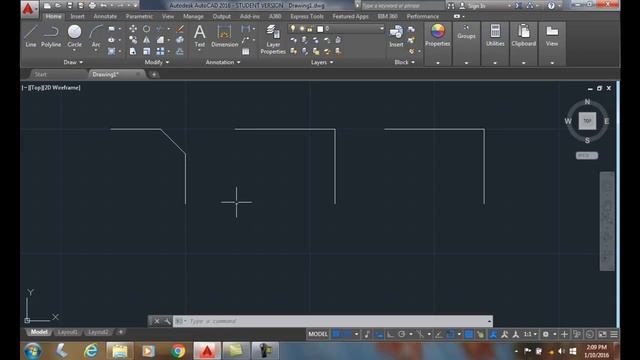Switch to the Annotate ribbon tab
640x360 pixels.
tap(105, 16)
